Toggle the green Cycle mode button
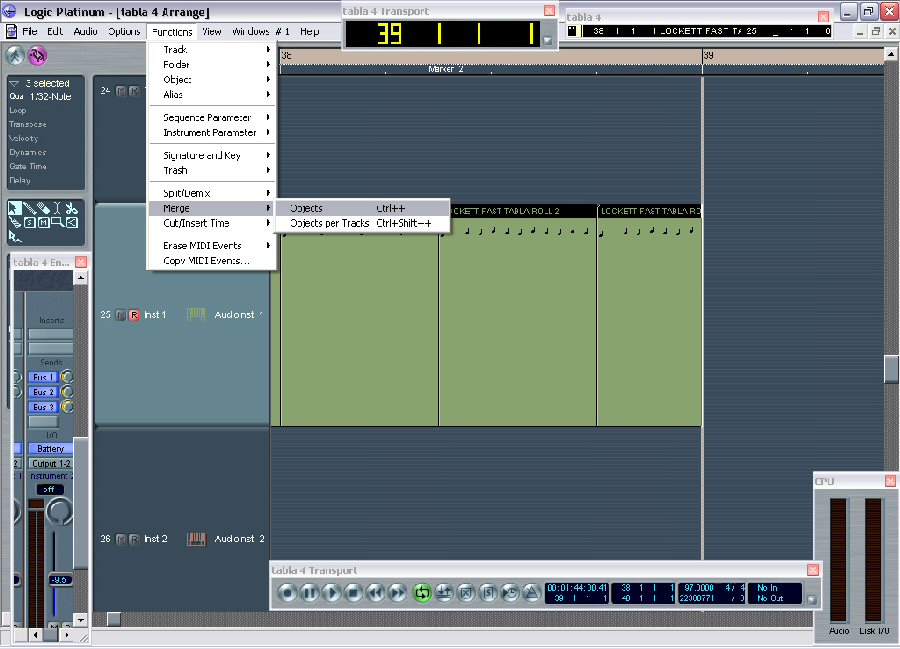This screenshot has width=900, height=649. [421, 593]
